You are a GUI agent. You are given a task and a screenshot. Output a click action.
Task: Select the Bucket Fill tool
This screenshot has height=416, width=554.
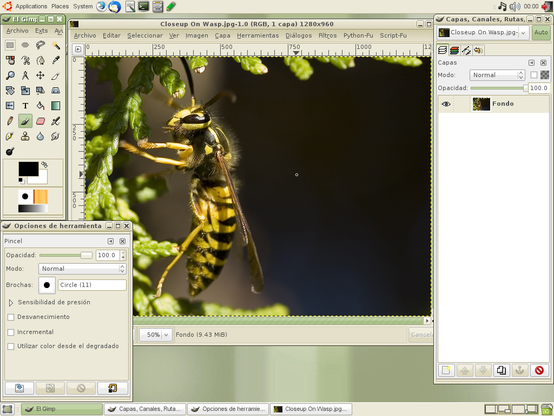[40, 106]
